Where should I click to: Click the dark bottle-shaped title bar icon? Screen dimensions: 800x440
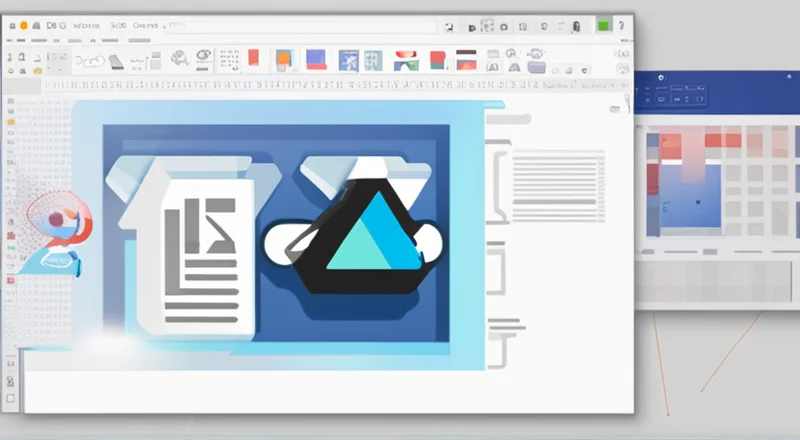(576, 27)
